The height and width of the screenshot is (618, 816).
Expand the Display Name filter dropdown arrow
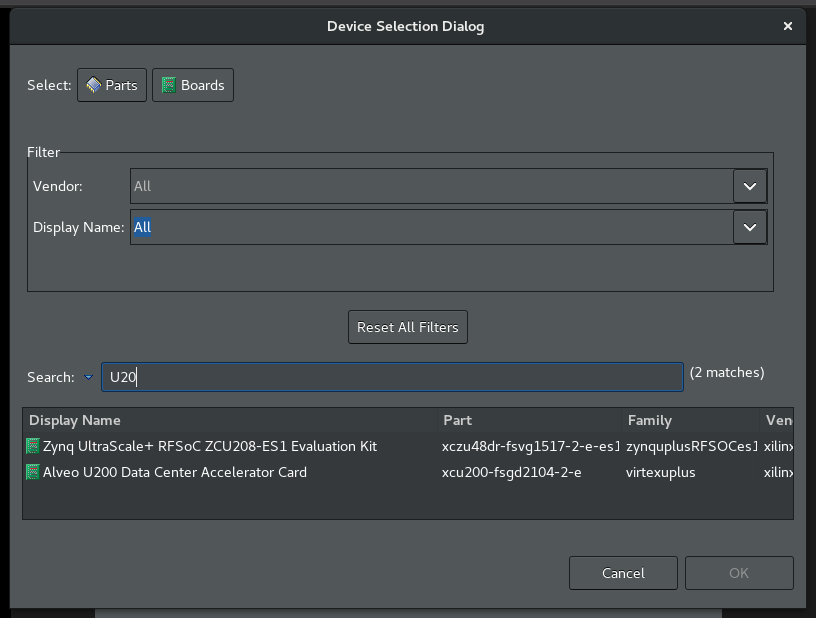(x=749, y=227)
